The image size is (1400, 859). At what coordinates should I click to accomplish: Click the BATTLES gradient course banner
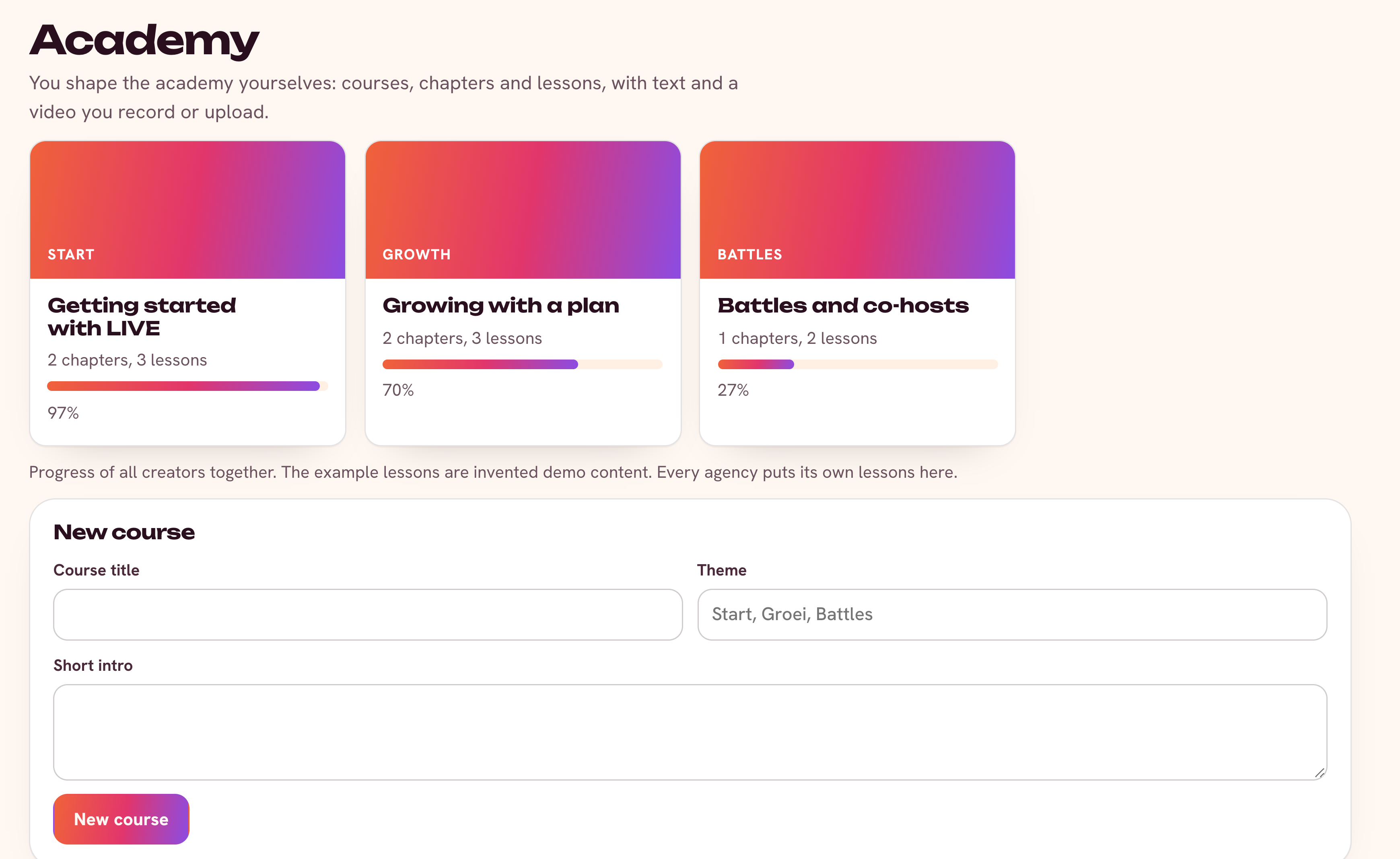click(x=857, y=210)
